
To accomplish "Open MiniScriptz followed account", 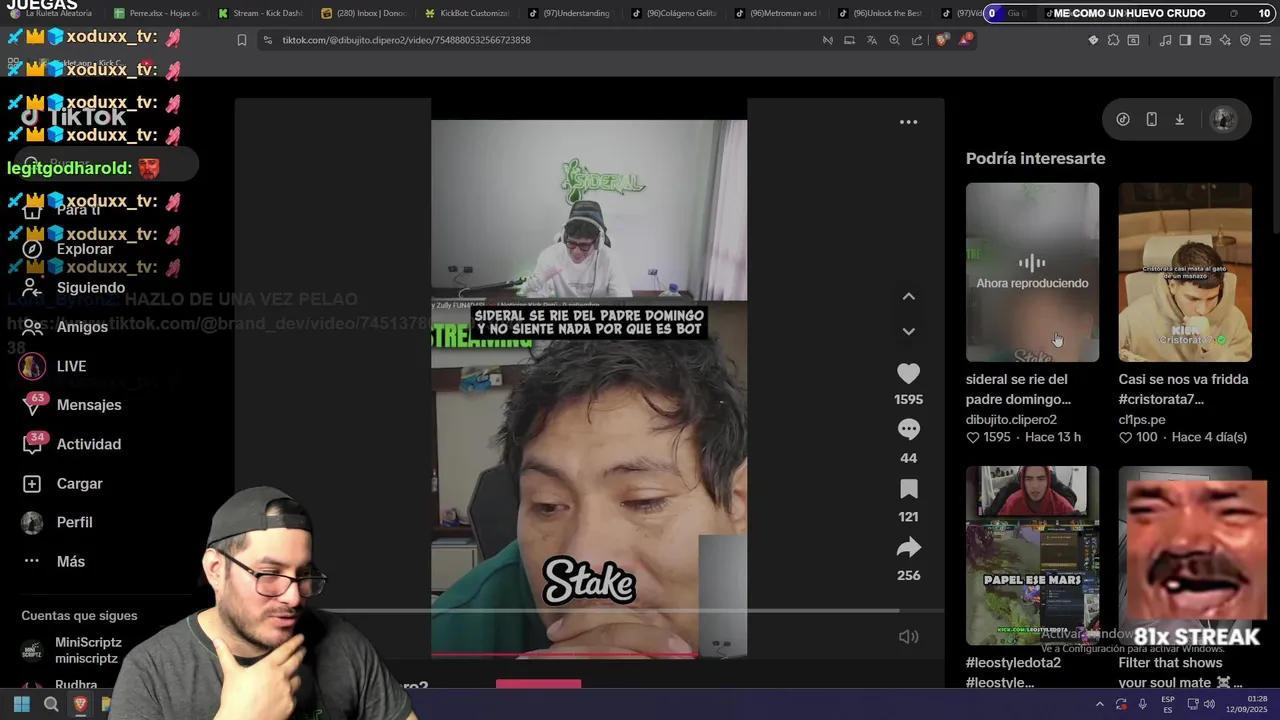I will 72,650.
